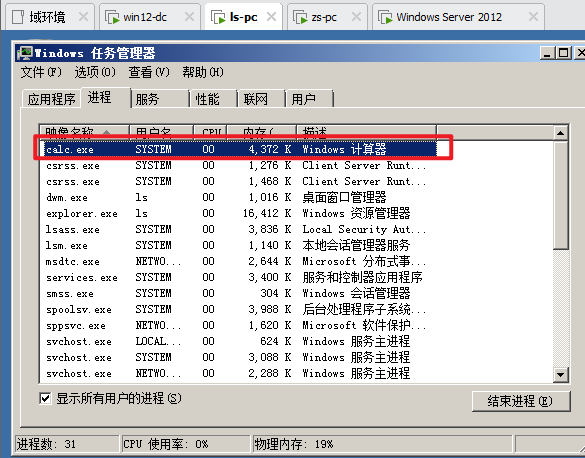
Task: Sort by the CPU column header
Action: pyautogui.click(x=210, y=132)
